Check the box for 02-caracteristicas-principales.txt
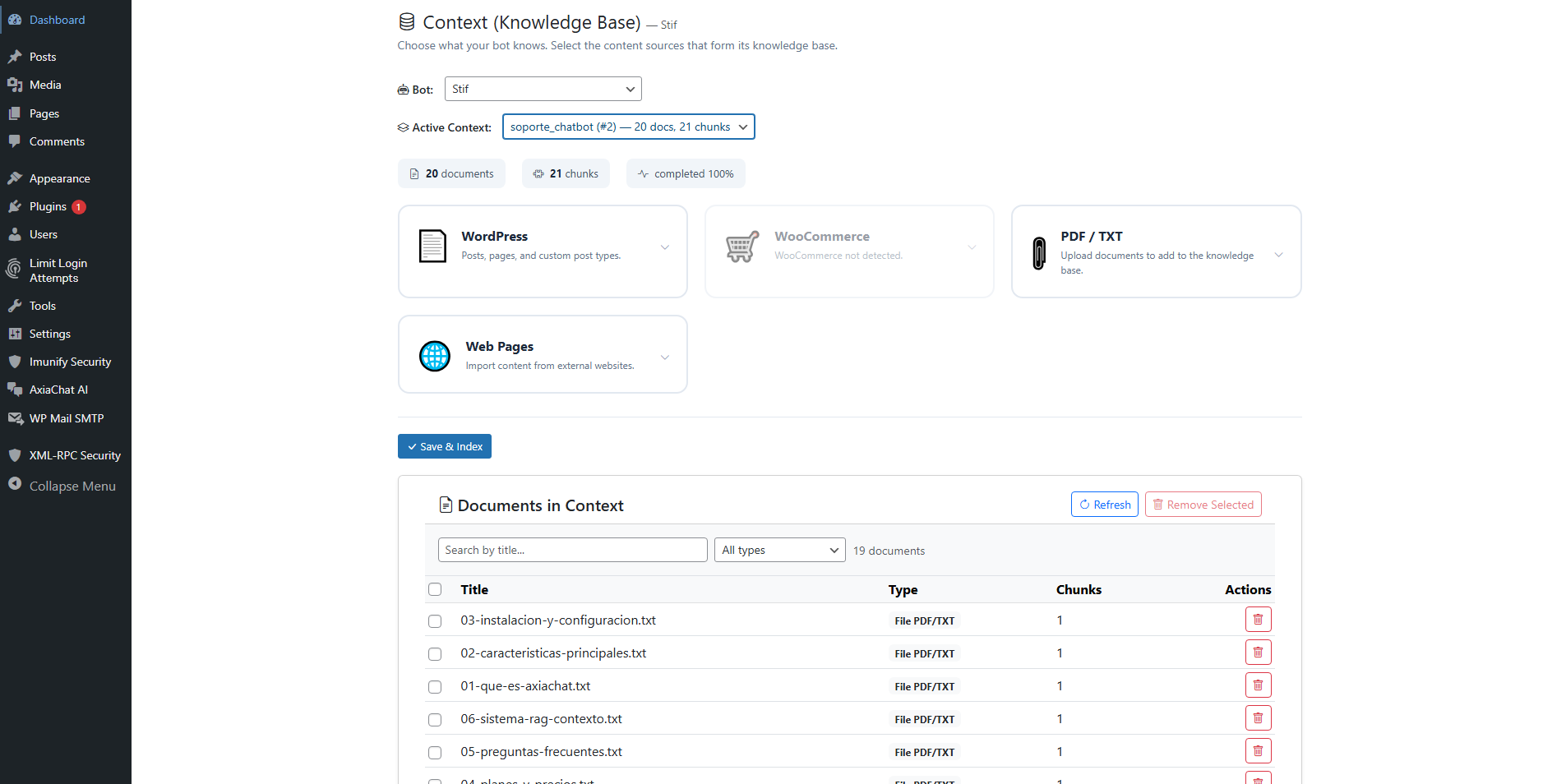The image size is (1566, 784). (x=435, y=654)
